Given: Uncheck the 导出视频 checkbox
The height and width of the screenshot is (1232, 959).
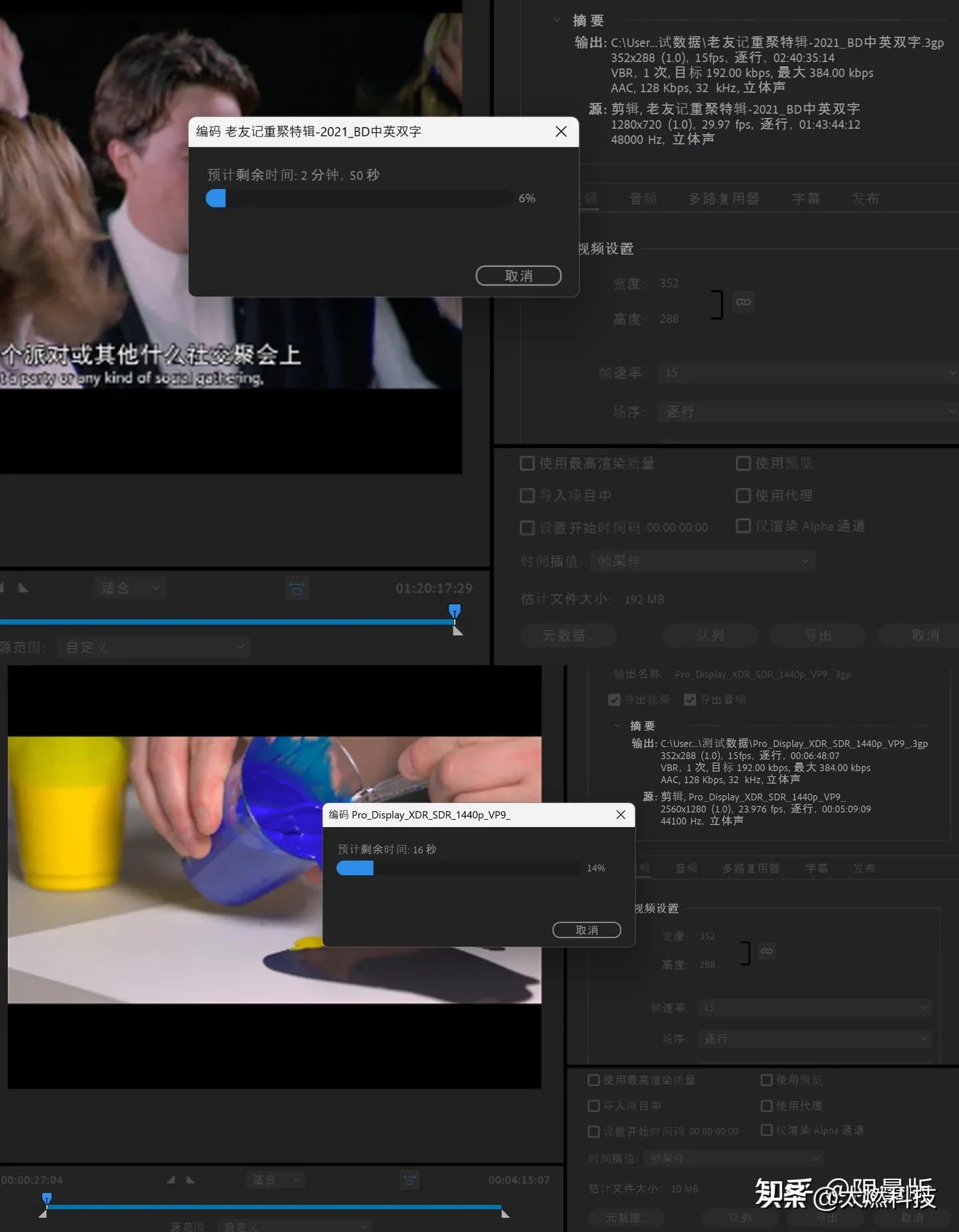Looking at the screenshot, I should [614, 700].
